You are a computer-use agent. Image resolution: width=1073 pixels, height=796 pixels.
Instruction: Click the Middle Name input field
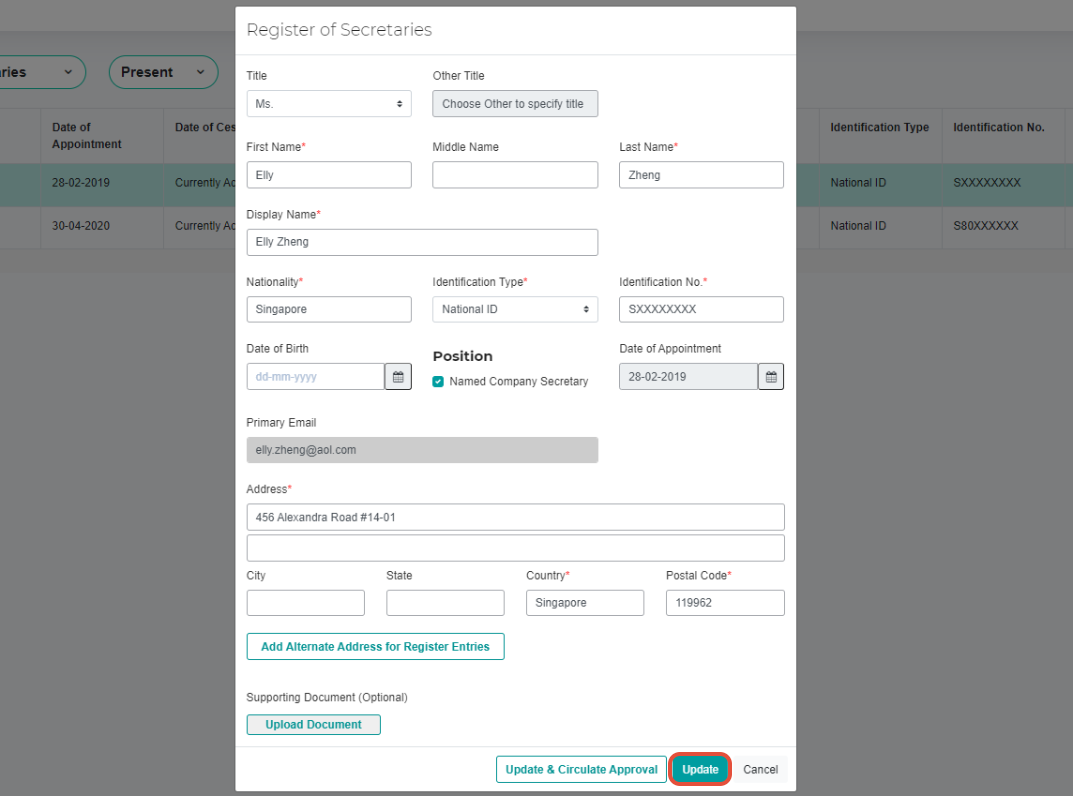click(x=514, y=174)
